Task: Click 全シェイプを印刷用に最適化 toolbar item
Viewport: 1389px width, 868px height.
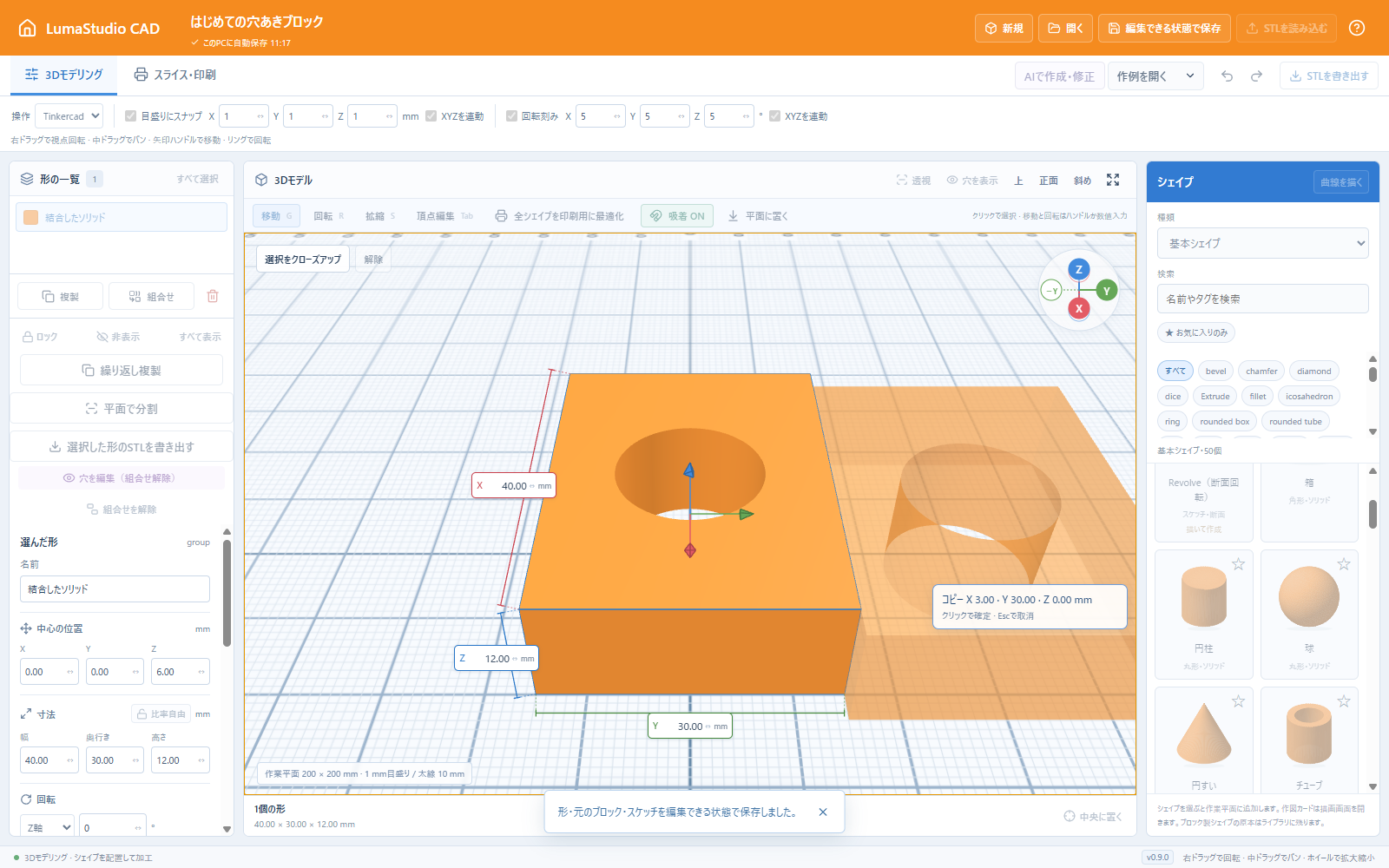Action: coord(559,216)
